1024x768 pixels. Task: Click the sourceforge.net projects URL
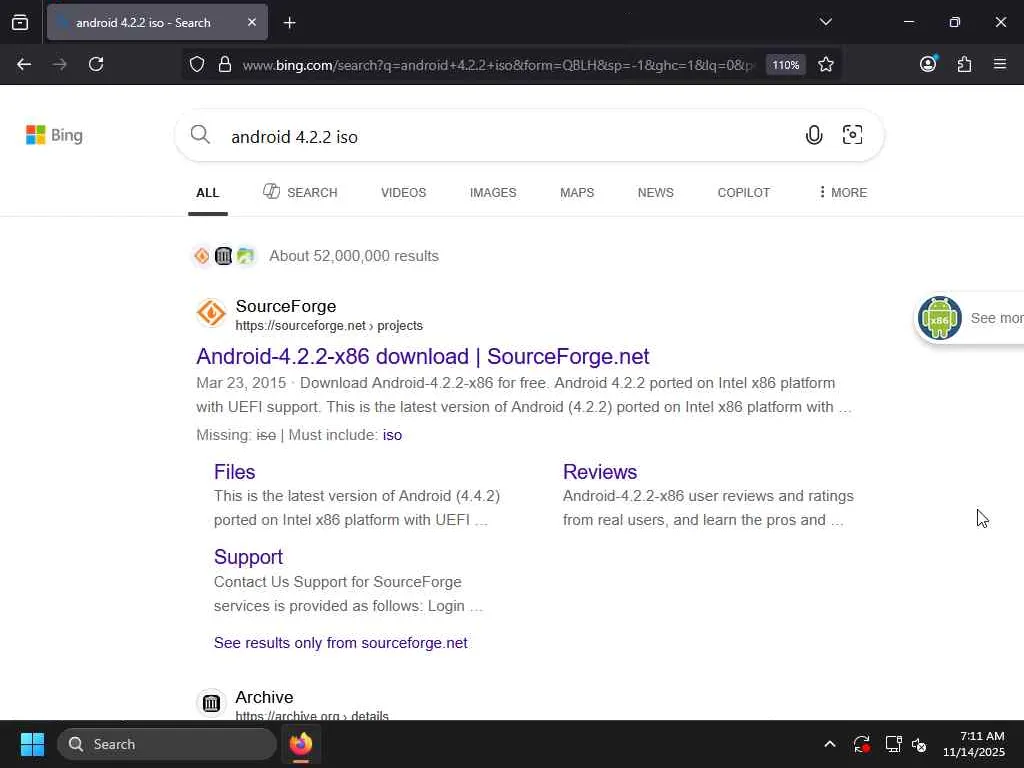pos(329,325)
